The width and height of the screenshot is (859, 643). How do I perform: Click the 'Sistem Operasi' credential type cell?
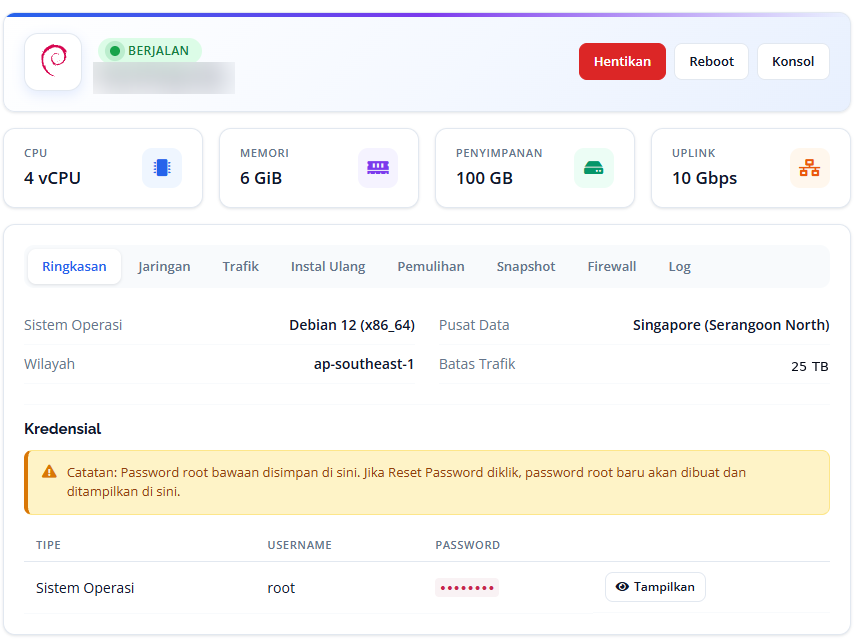point(85,588)
